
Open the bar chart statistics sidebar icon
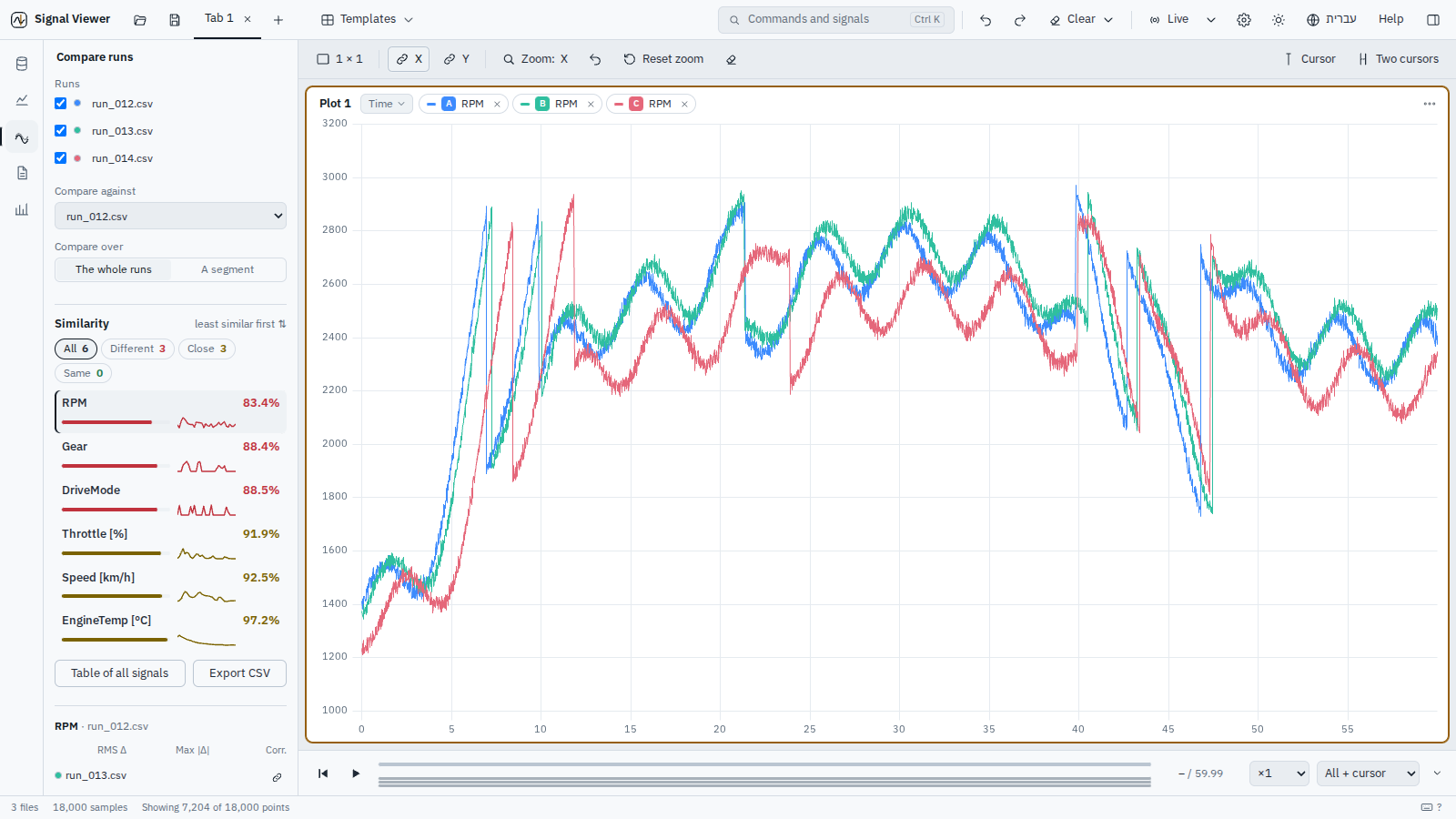[22, 209]
